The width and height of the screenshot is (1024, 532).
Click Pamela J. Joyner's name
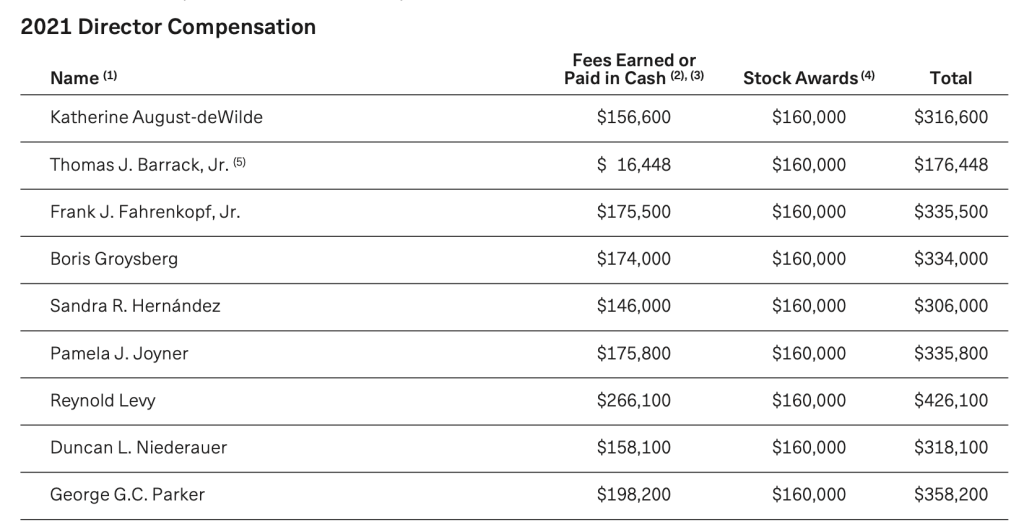click(119, 352)
